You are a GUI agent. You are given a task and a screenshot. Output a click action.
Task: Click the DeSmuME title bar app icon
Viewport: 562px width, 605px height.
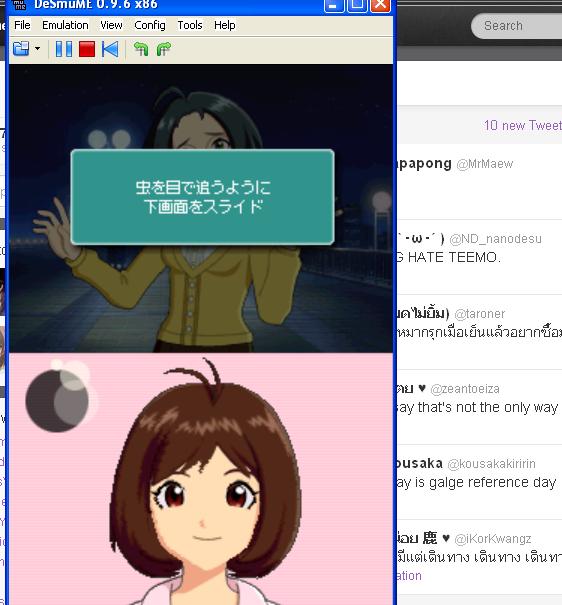click(x=19, y=5)
